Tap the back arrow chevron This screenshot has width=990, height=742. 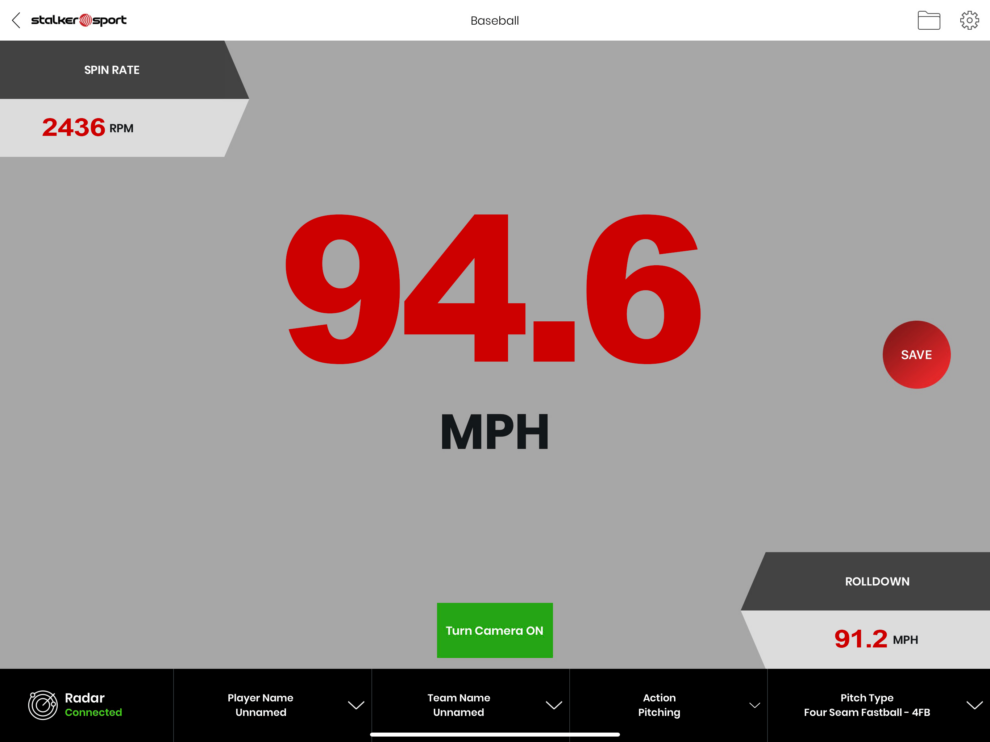point(16,20)
